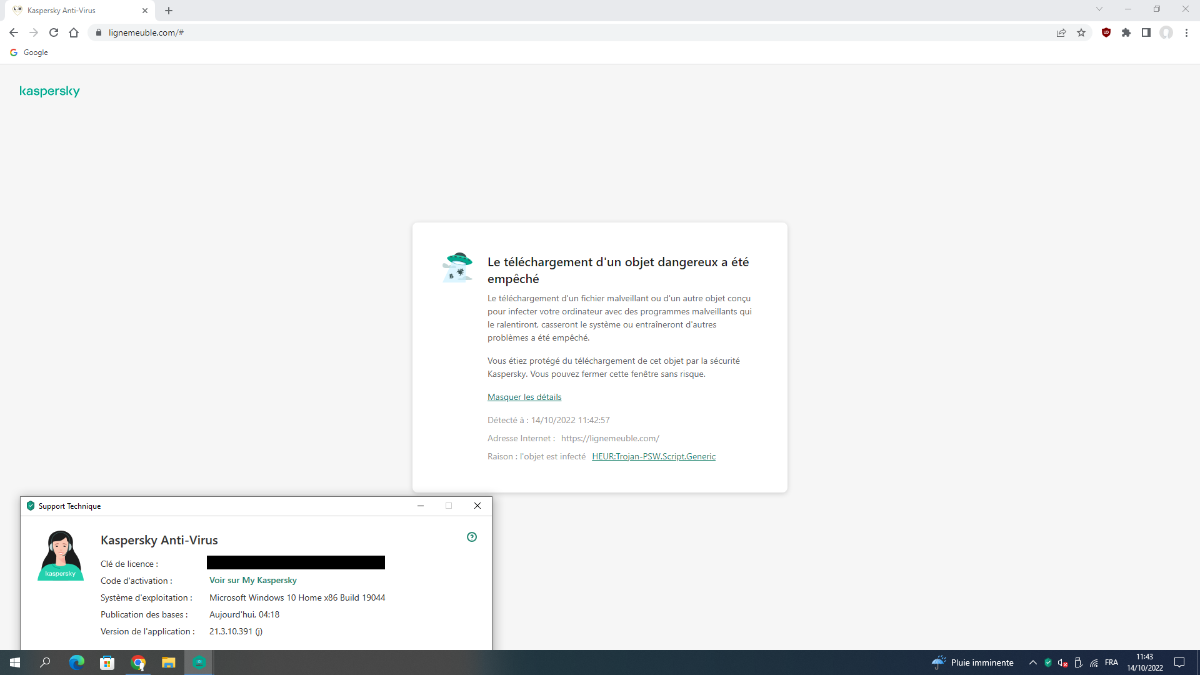Expand the tab search chevron
The image size is (1200, 675).
1099,9
